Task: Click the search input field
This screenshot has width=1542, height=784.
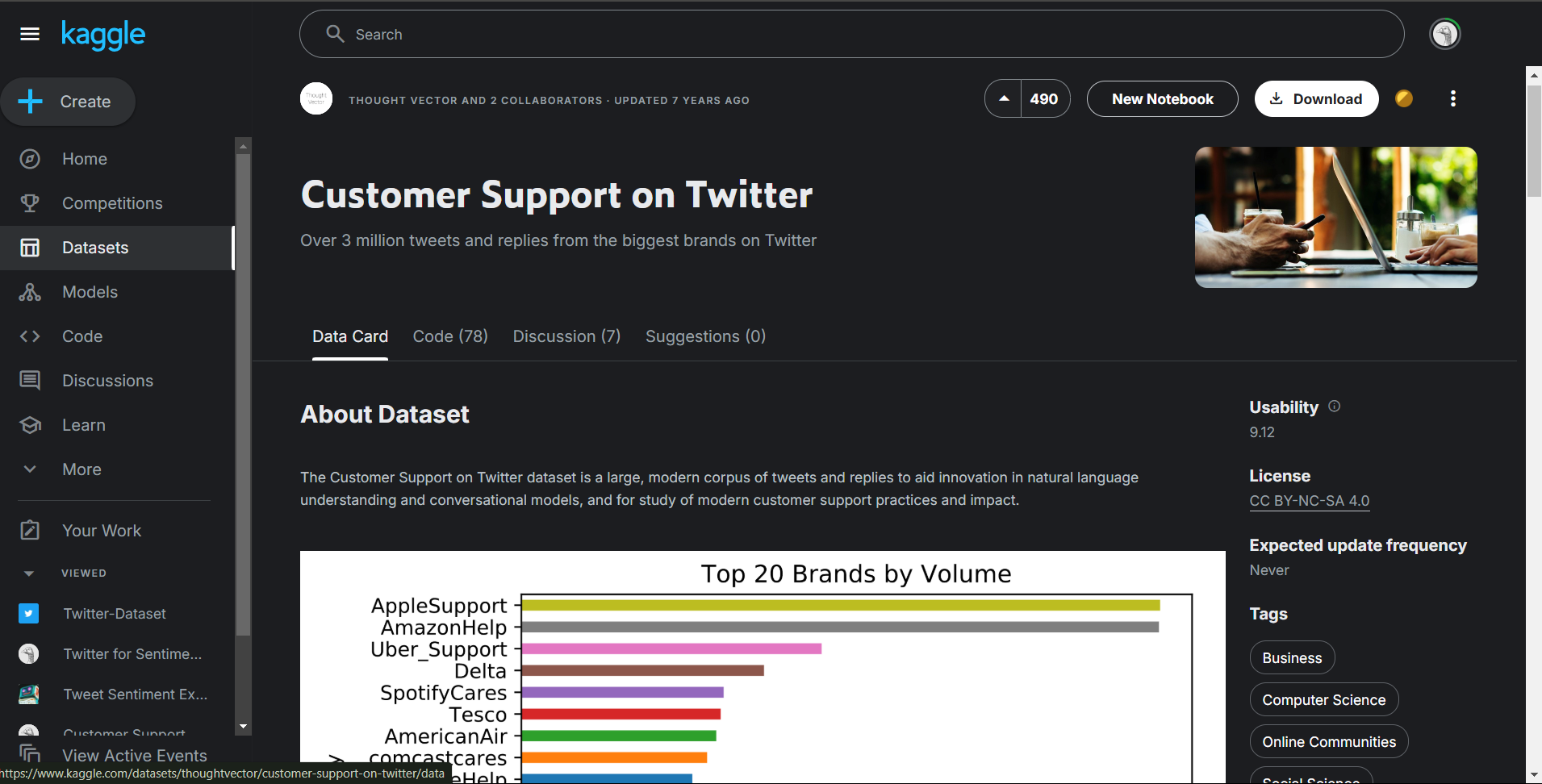Action: click(x=851, y=35)
